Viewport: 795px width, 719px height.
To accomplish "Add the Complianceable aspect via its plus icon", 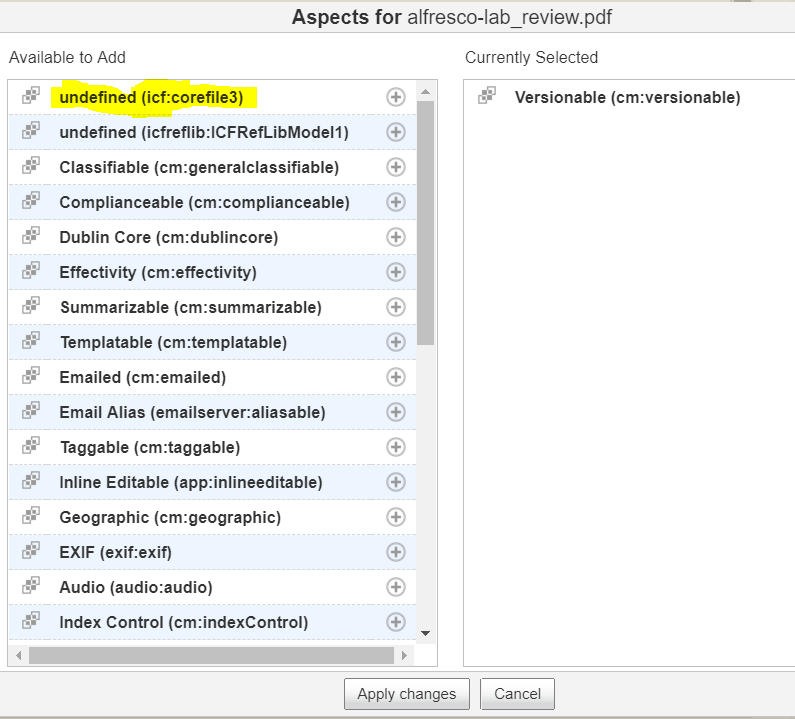I will (x=395, y=202).
